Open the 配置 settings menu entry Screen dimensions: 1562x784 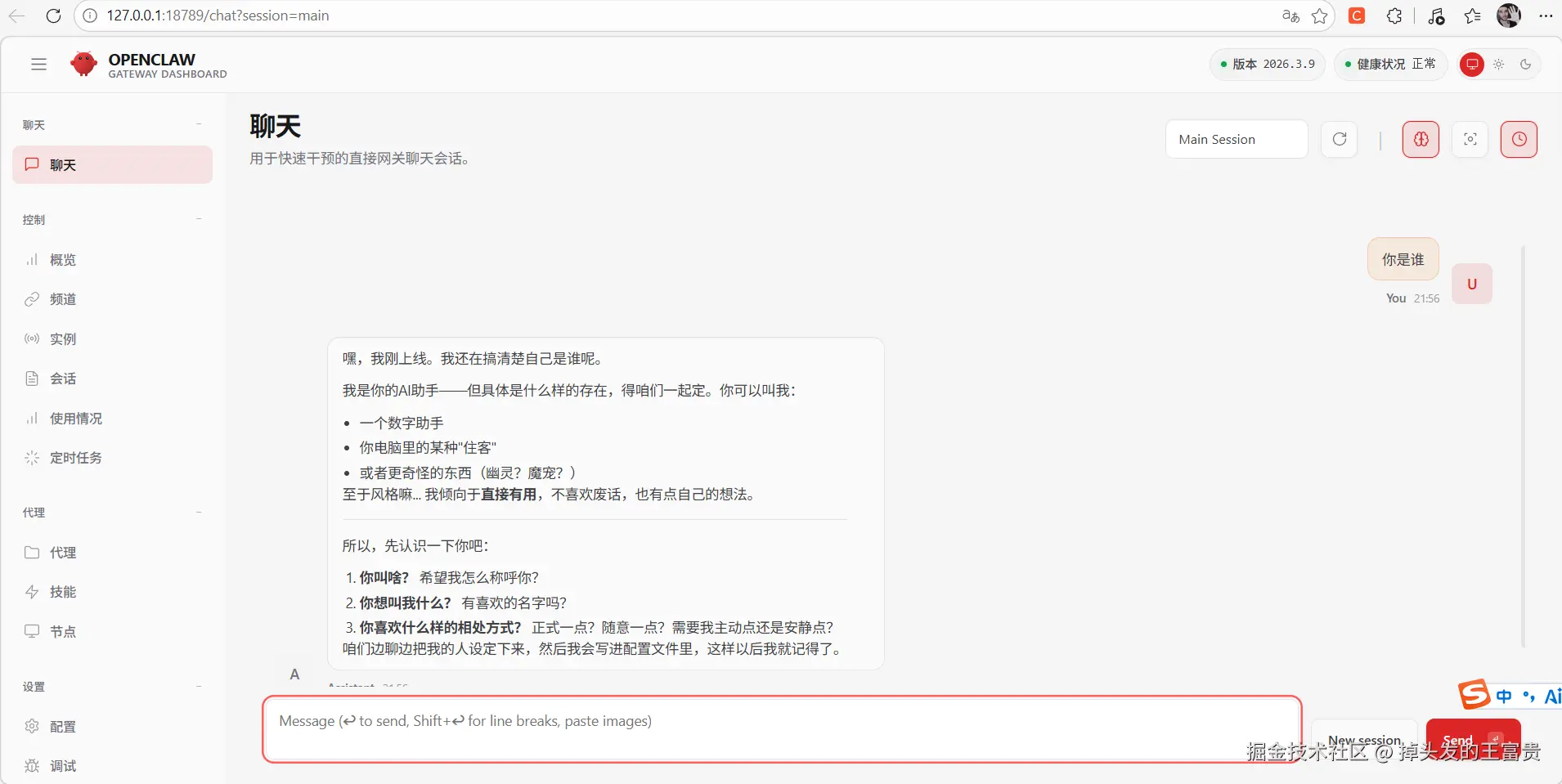(x=63, y=726)
